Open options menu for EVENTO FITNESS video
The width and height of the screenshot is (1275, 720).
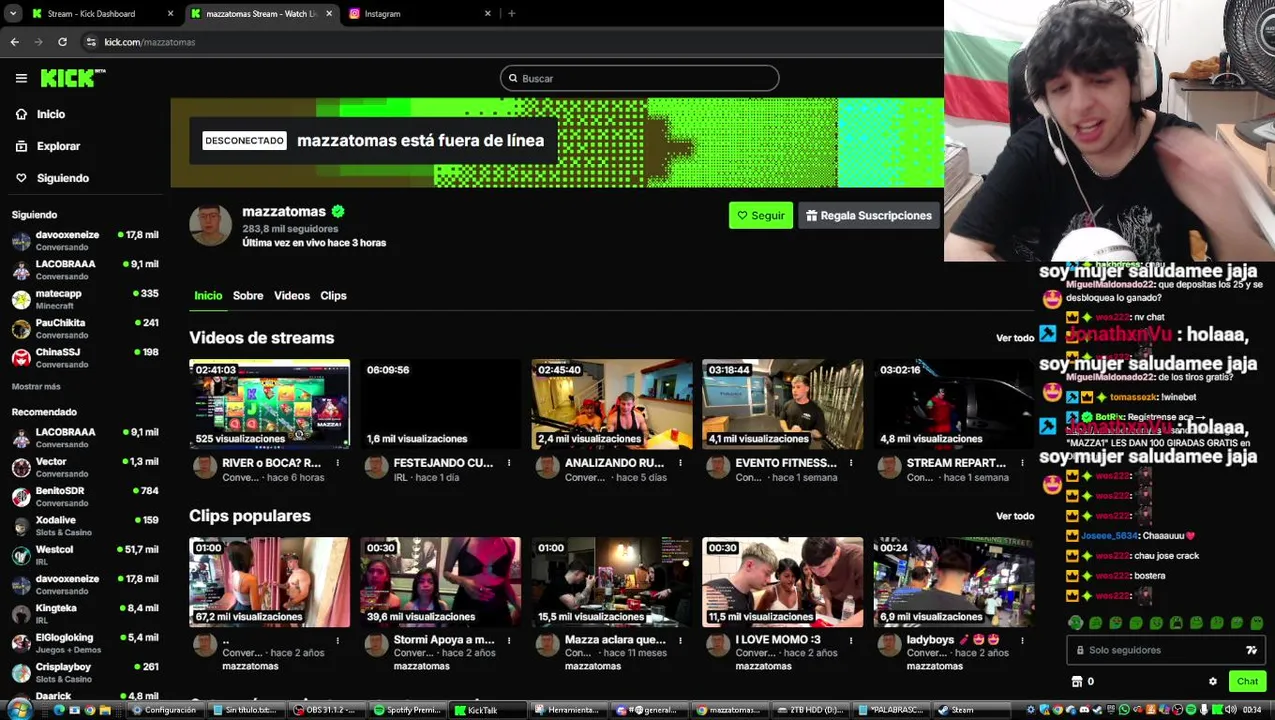tap(851, 463)
